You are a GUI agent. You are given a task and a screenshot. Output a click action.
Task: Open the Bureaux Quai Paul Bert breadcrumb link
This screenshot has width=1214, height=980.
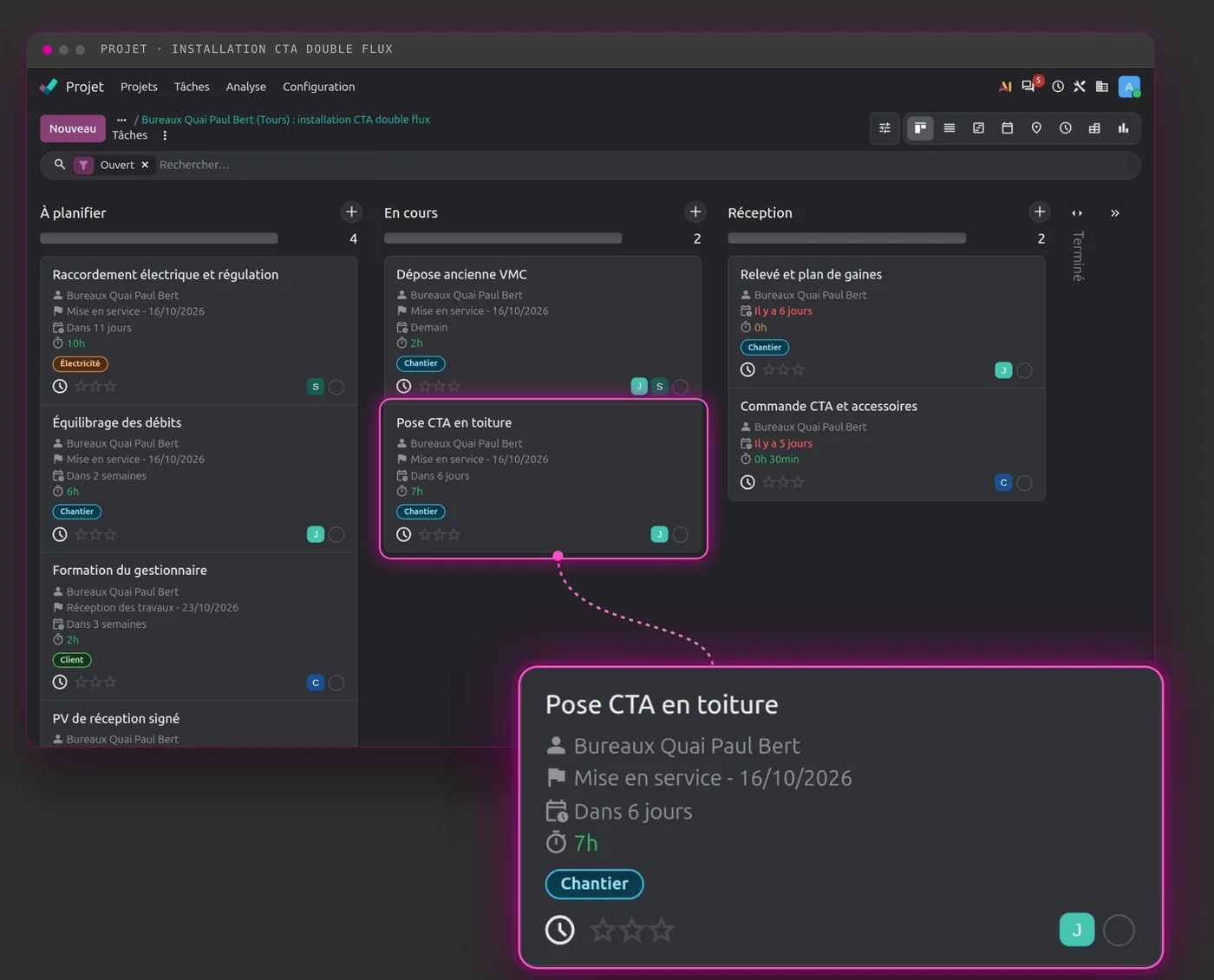285,120
